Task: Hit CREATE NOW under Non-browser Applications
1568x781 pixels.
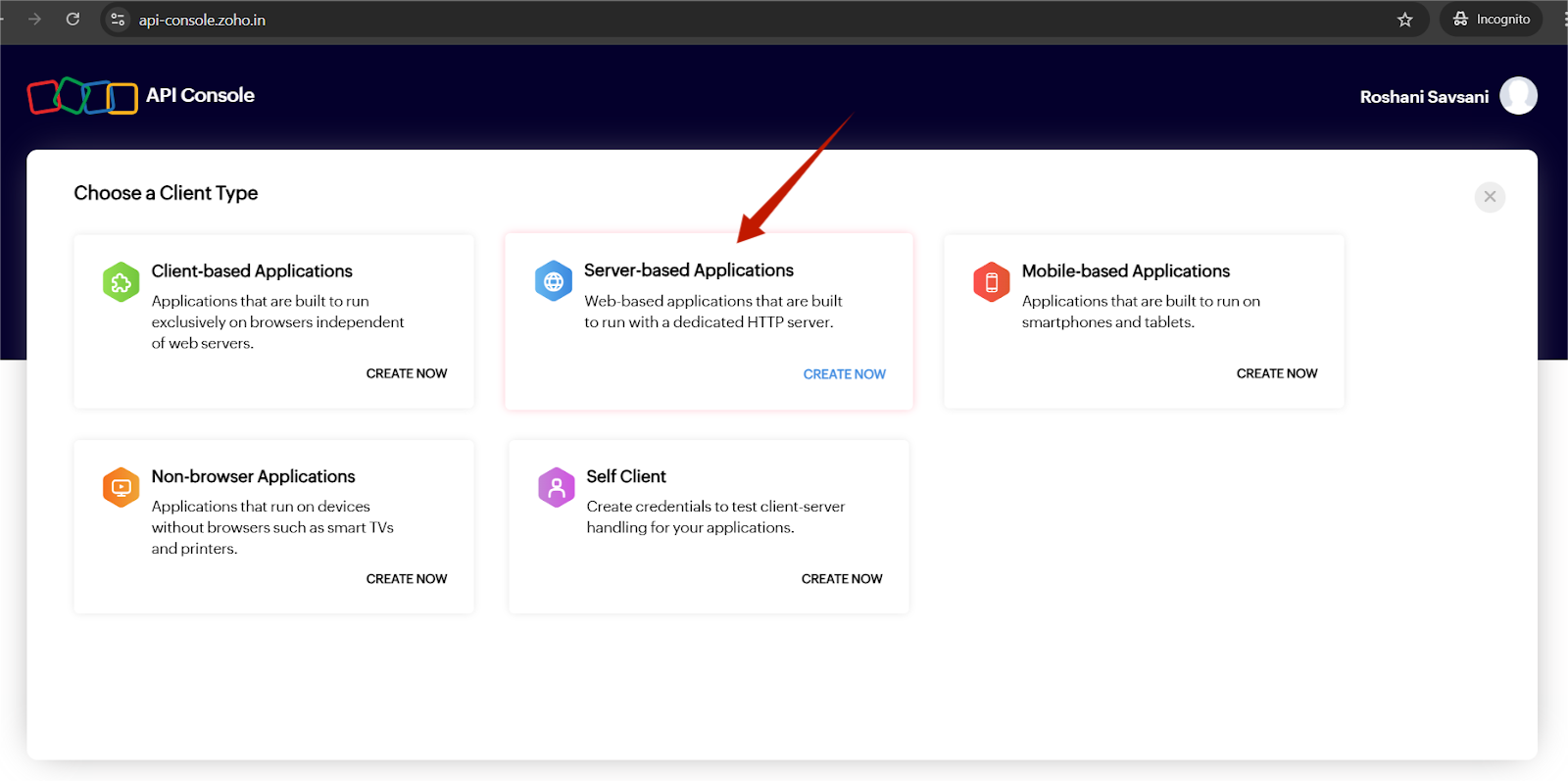Action: coord(406,579)
